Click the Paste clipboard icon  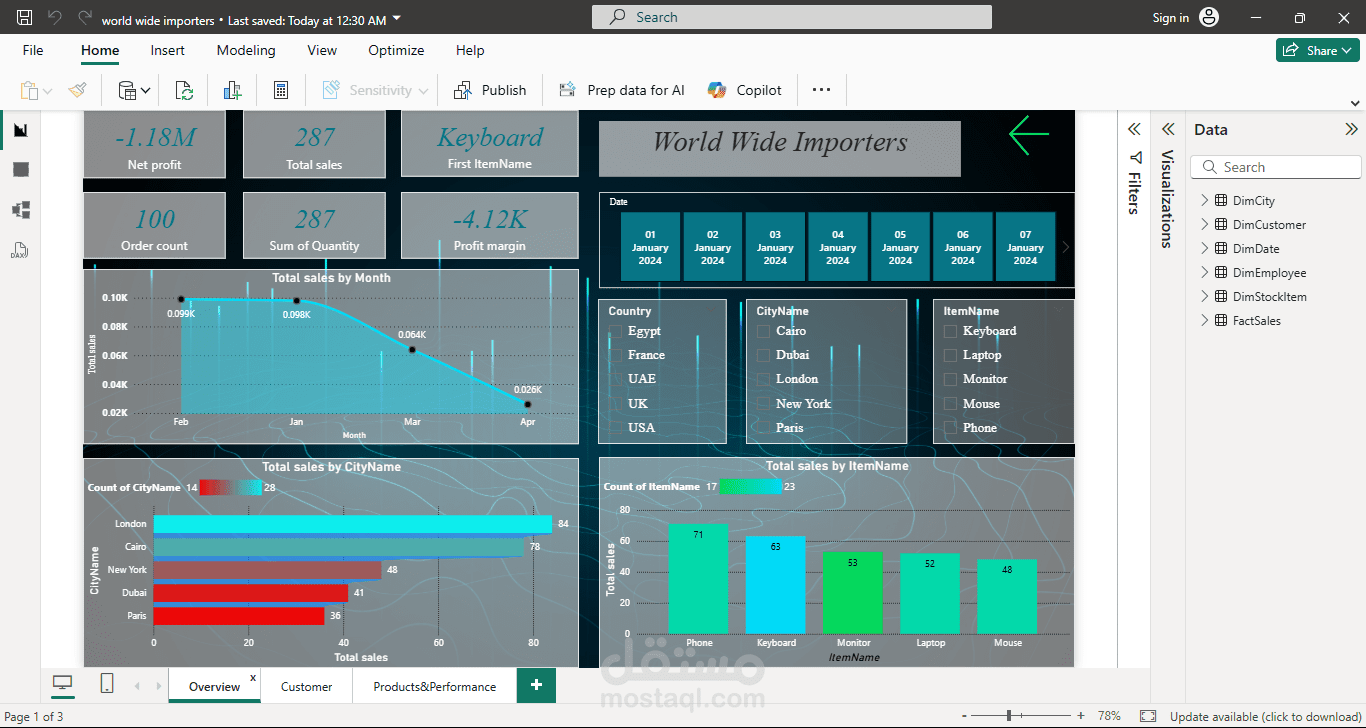pos(30,90)
